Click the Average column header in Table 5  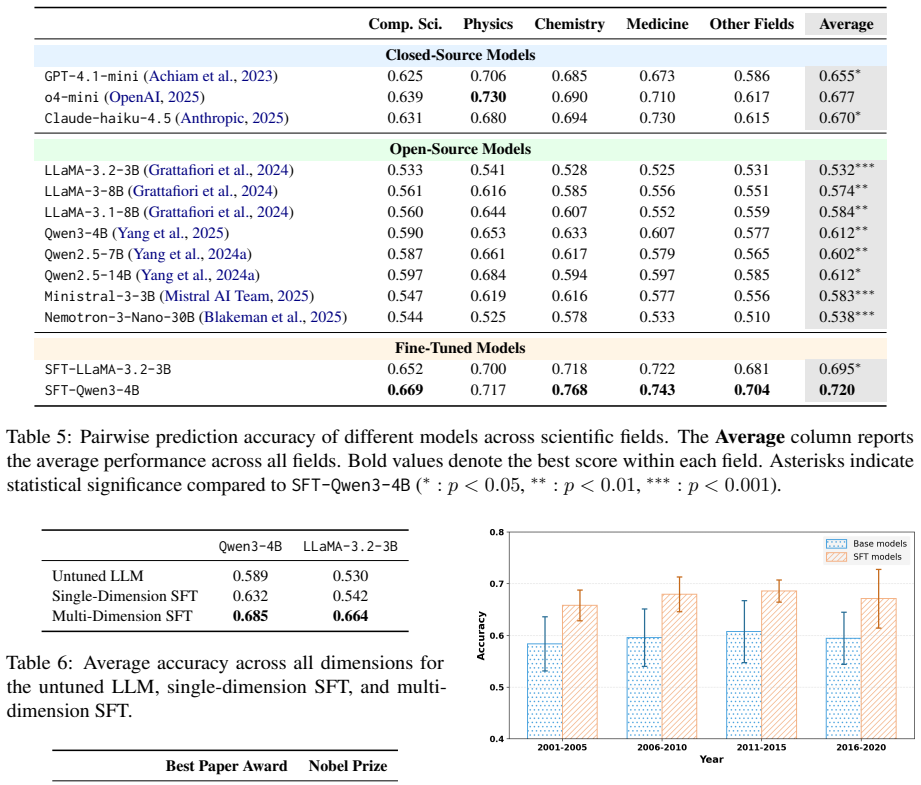846,24
